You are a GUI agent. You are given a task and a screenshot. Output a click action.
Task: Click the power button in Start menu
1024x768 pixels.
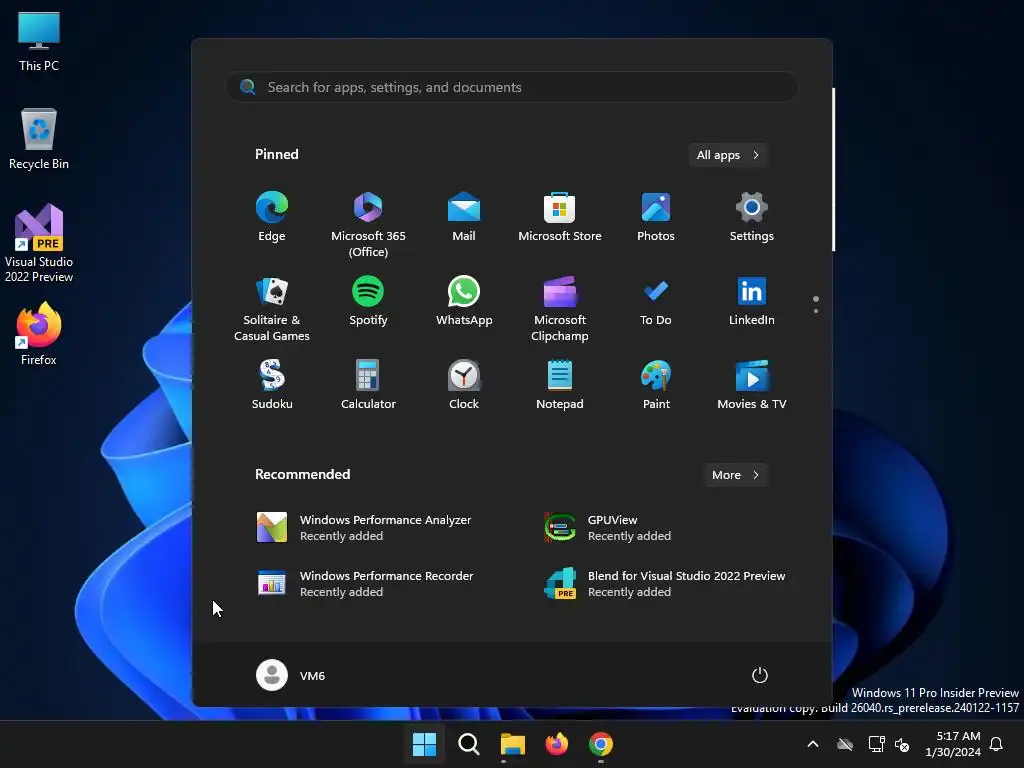pyautogui.click(x=760, y=675)
